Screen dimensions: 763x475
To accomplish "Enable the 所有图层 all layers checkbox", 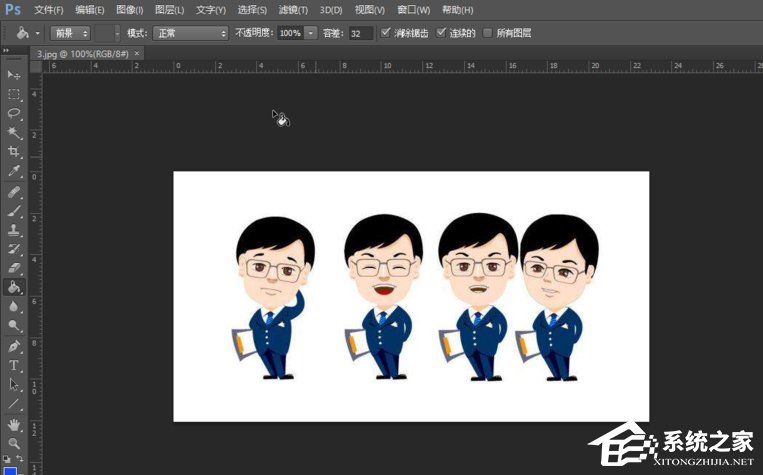I will click(x=487, y=33).
